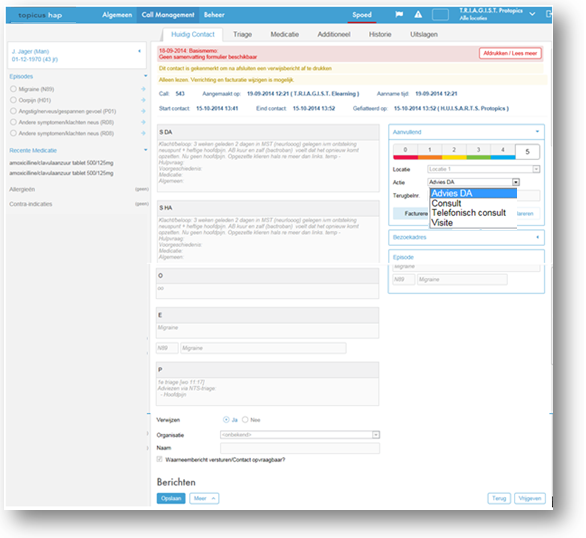Open the Actie dropdown arrow
The image size is (586, 538).
click(516, 182)
